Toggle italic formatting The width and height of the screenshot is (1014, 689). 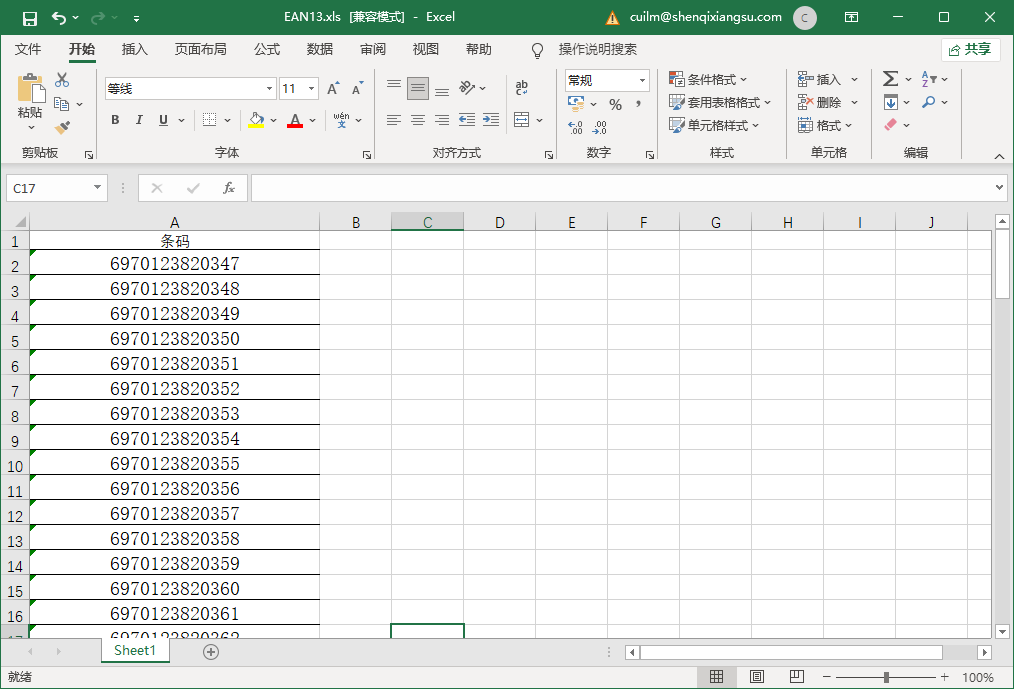(139, 120)
